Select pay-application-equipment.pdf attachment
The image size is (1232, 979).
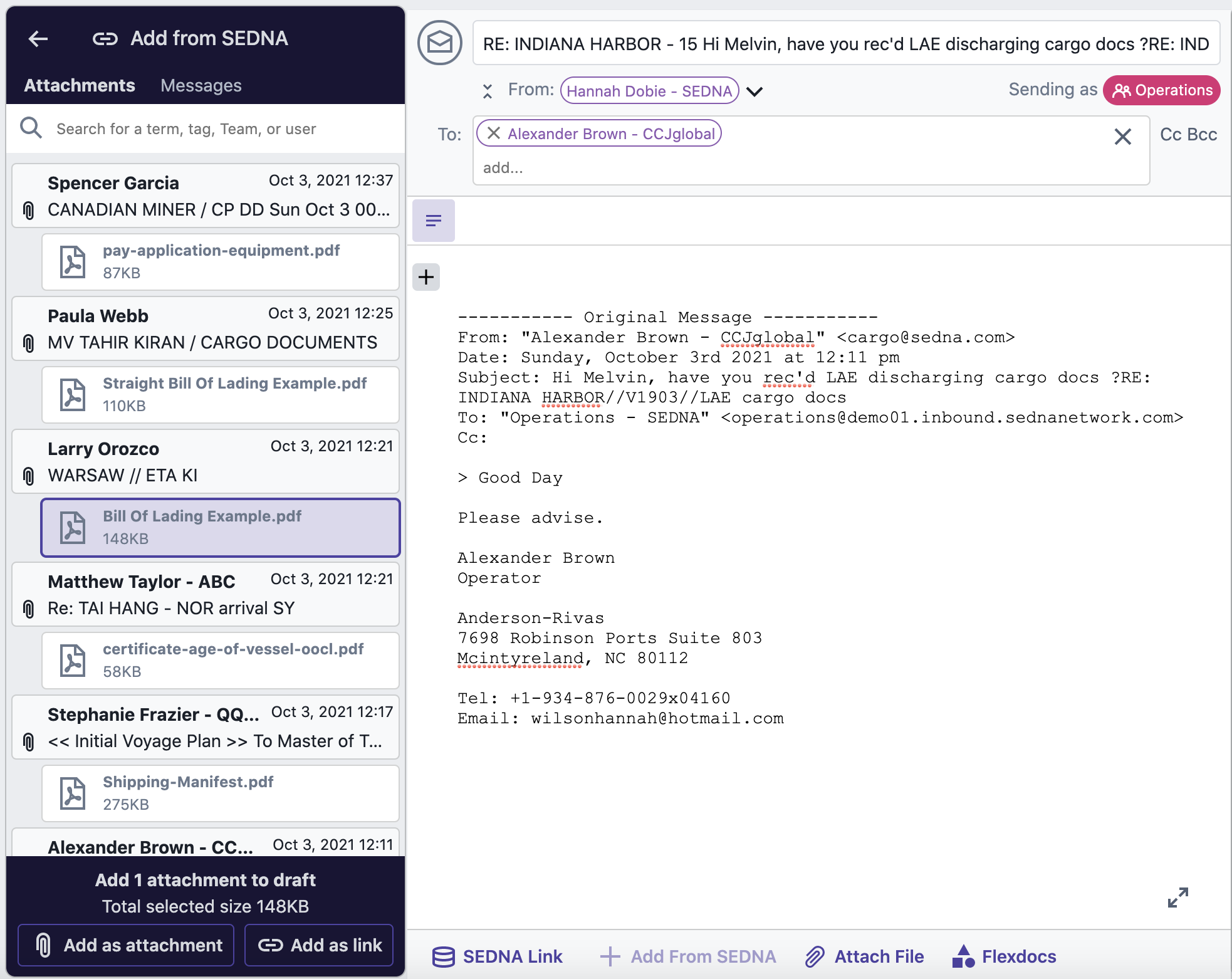click(x=221, y=262)
